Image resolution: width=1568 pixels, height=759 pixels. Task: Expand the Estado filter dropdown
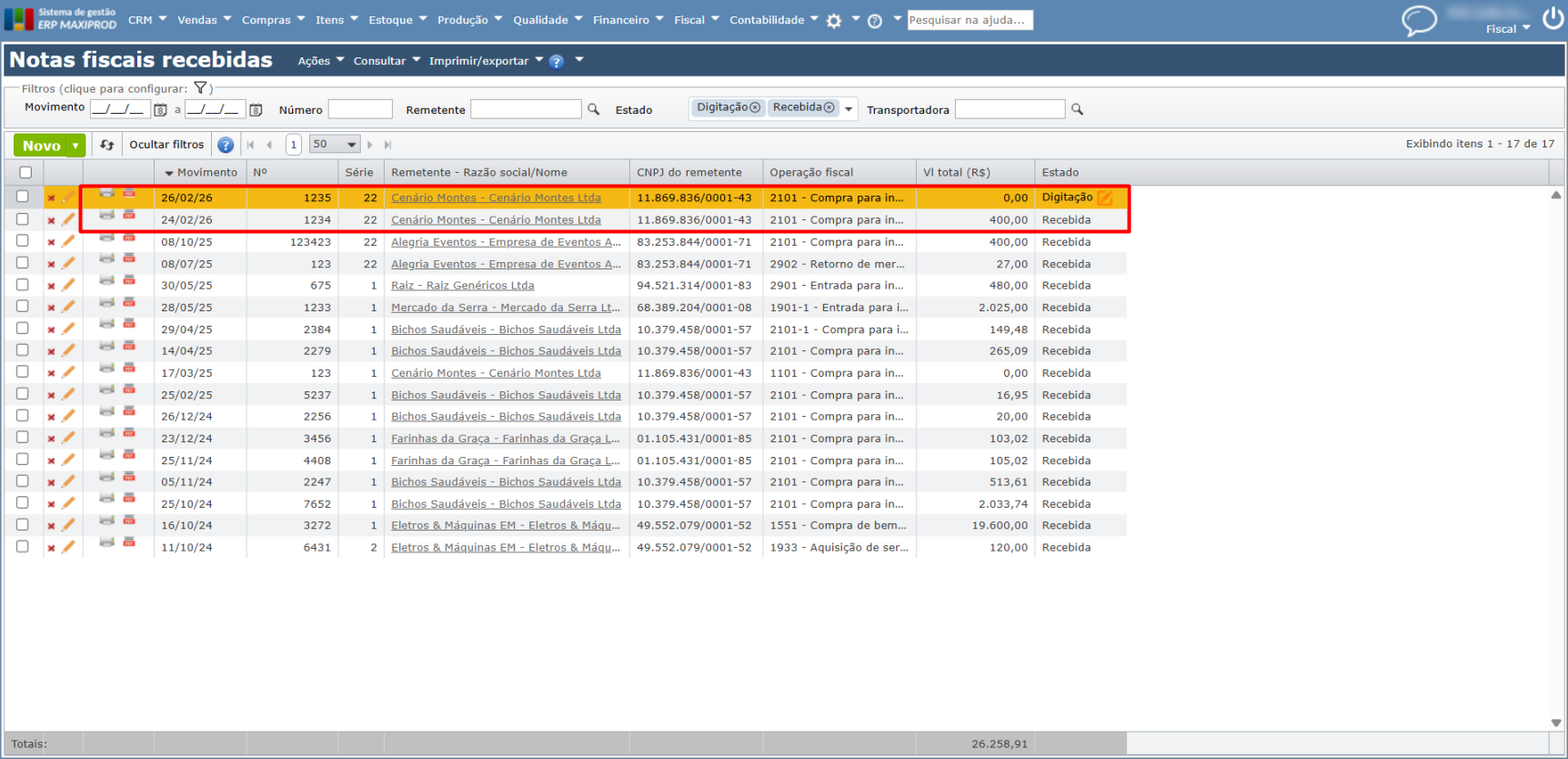[x=849, y=109]
